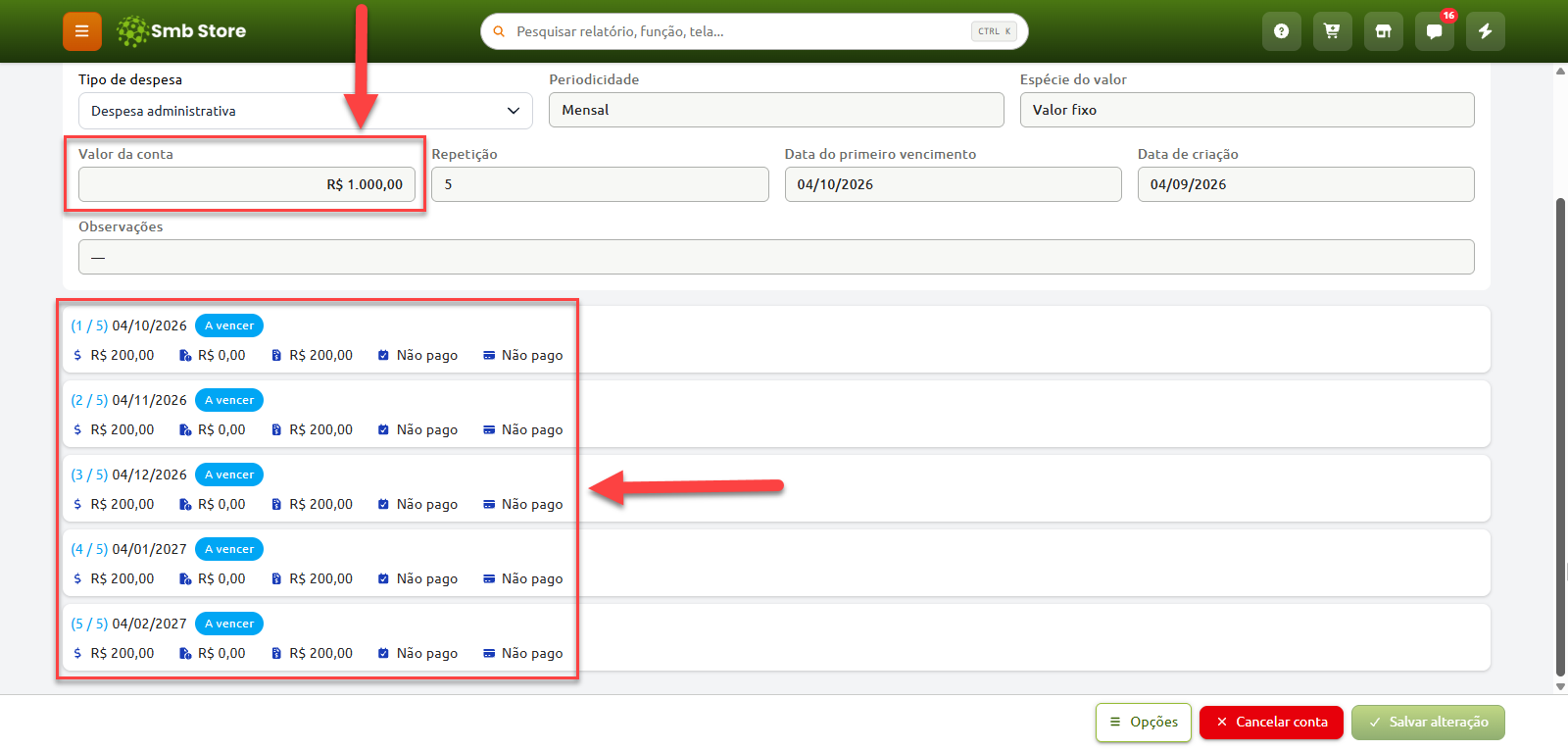This screenshot has height=750, width=1568.
Task: Click the Cancelar conta button
Action: click(x=1272, y=723)
